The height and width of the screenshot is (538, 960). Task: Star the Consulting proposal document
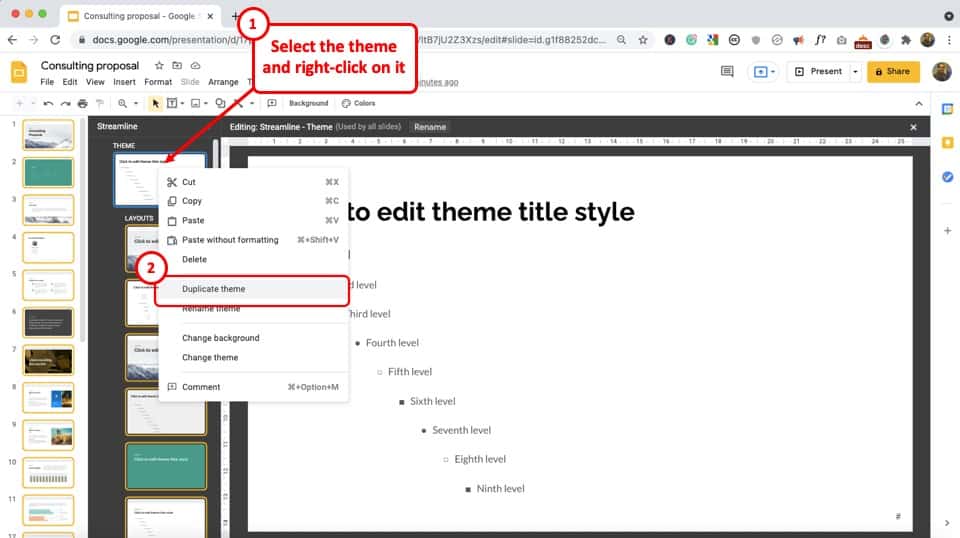pos(159,65)
